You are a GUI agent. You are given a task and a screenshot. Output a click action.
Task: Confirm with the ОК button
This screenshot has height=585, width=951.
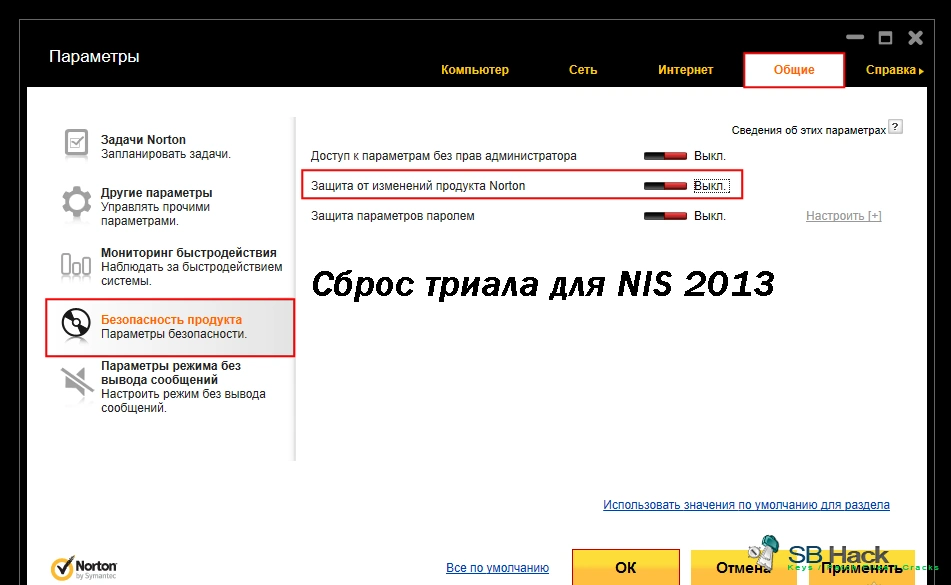tap(626, 567)
